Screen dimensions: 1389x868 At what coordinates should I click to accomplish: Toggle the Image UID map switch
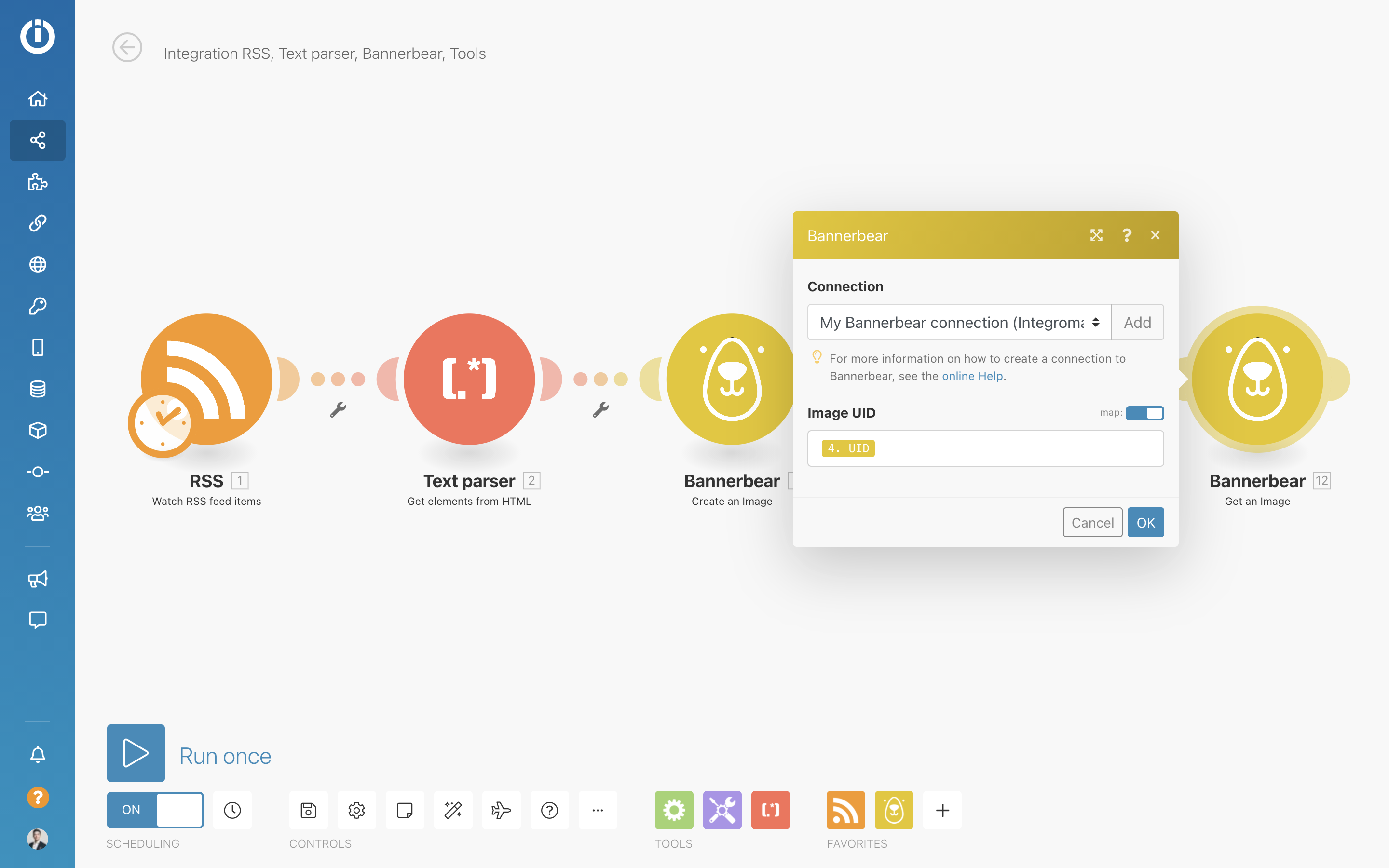click(1144, 413)
